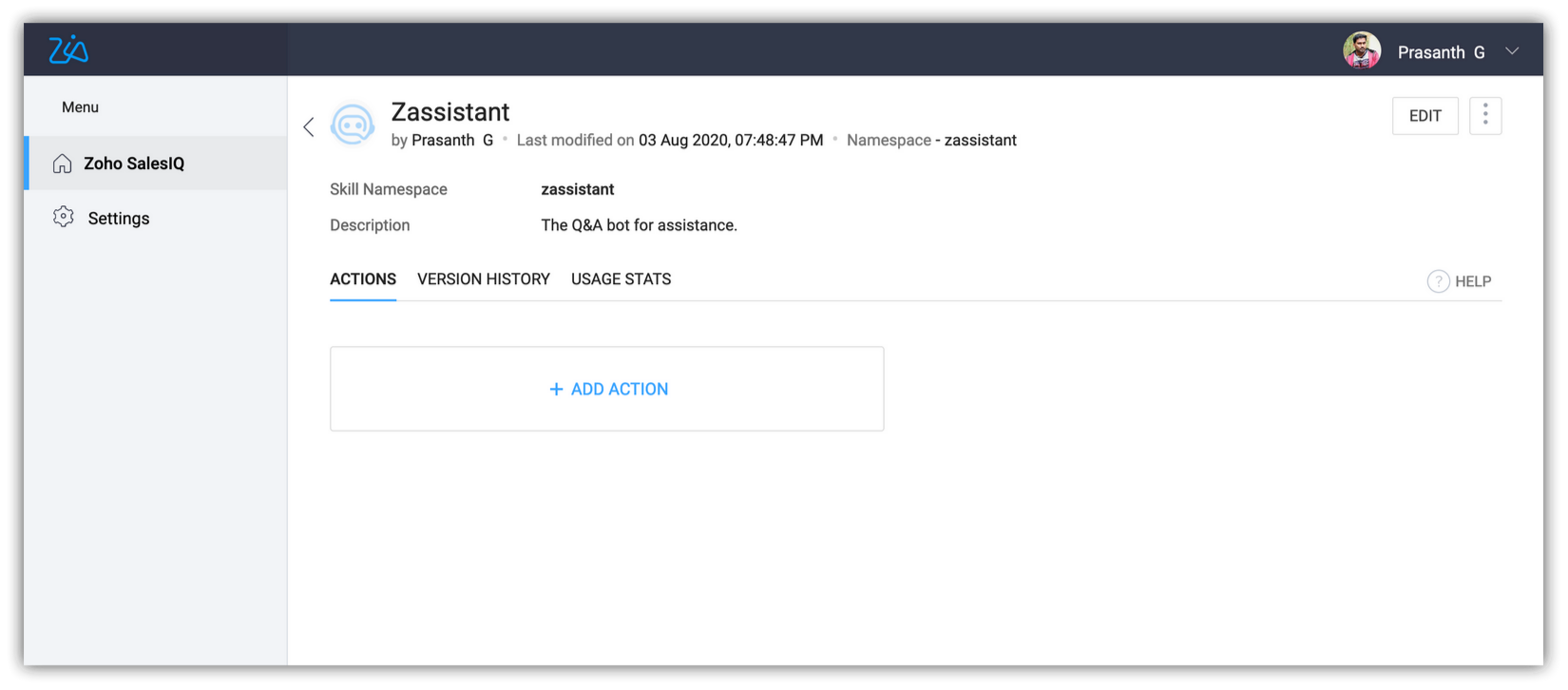Click the Zassistant skill title
The height and width of the screenshot is (690, 1568).
(x=450, y=112)
